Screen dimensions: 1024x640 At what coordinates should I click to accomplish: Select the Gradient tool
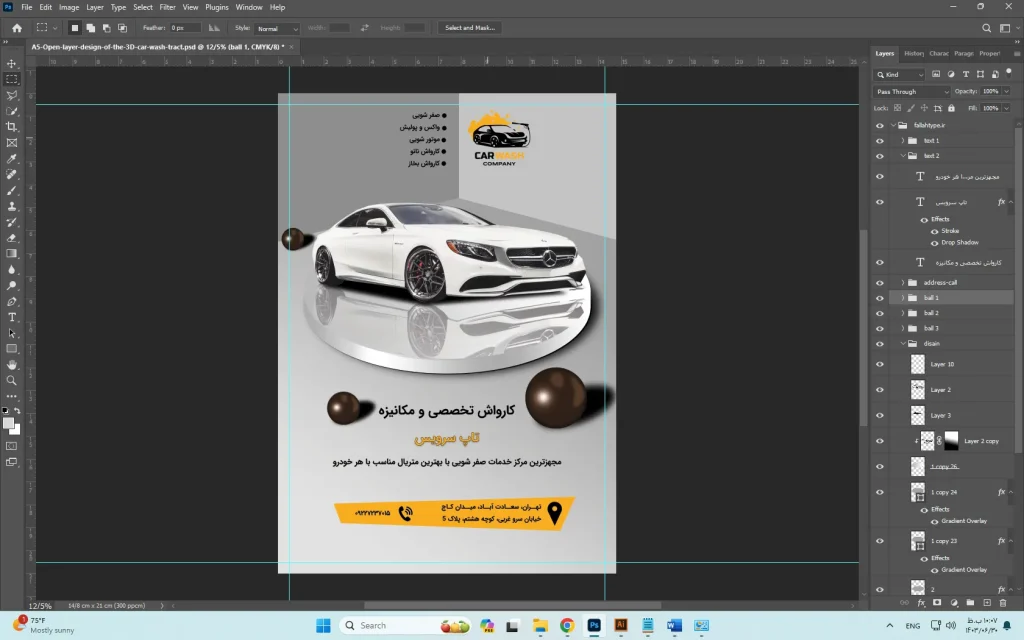(x=12, y=253)
